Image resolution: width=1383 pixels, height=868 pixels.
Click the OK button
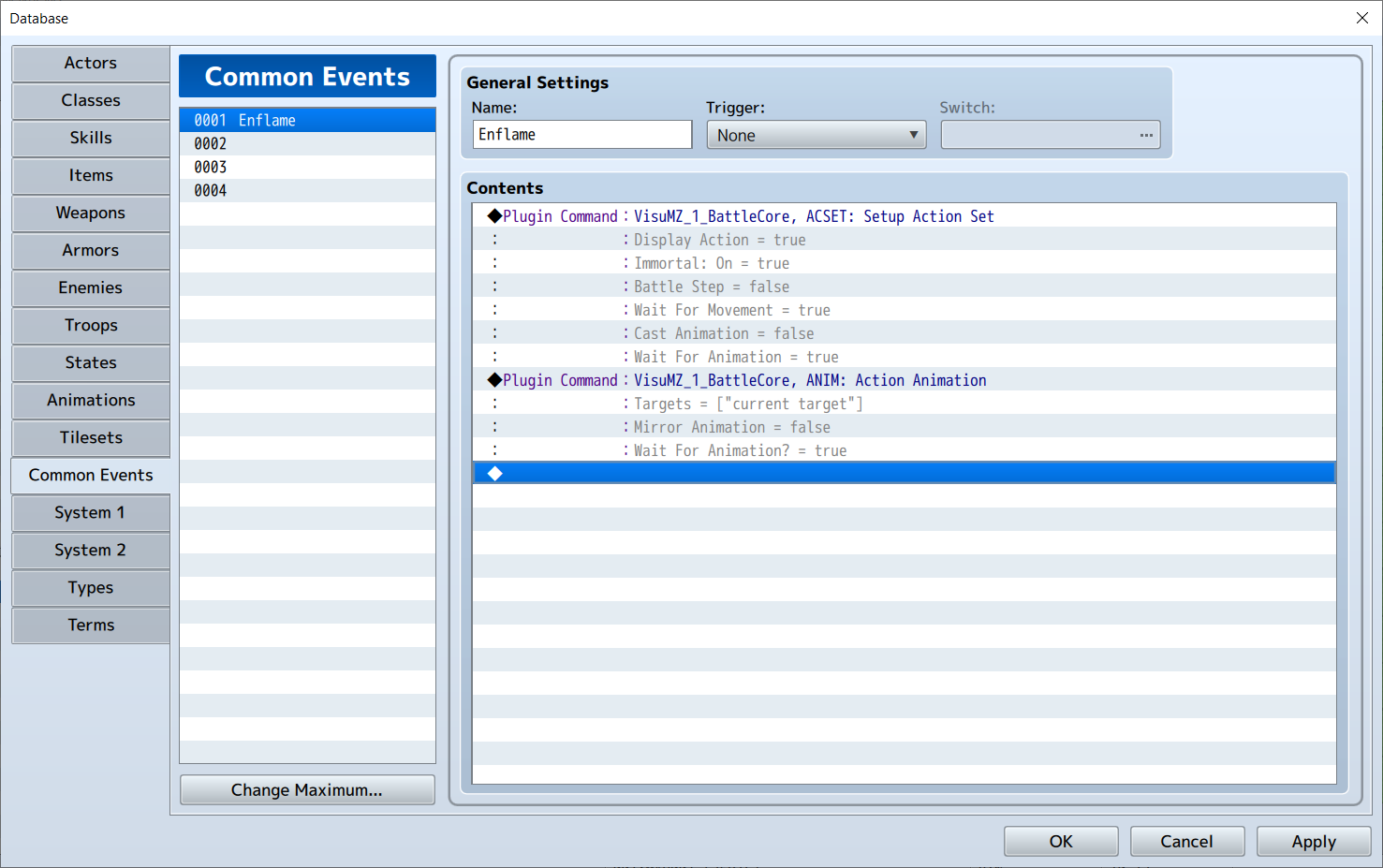(1060, 841)
